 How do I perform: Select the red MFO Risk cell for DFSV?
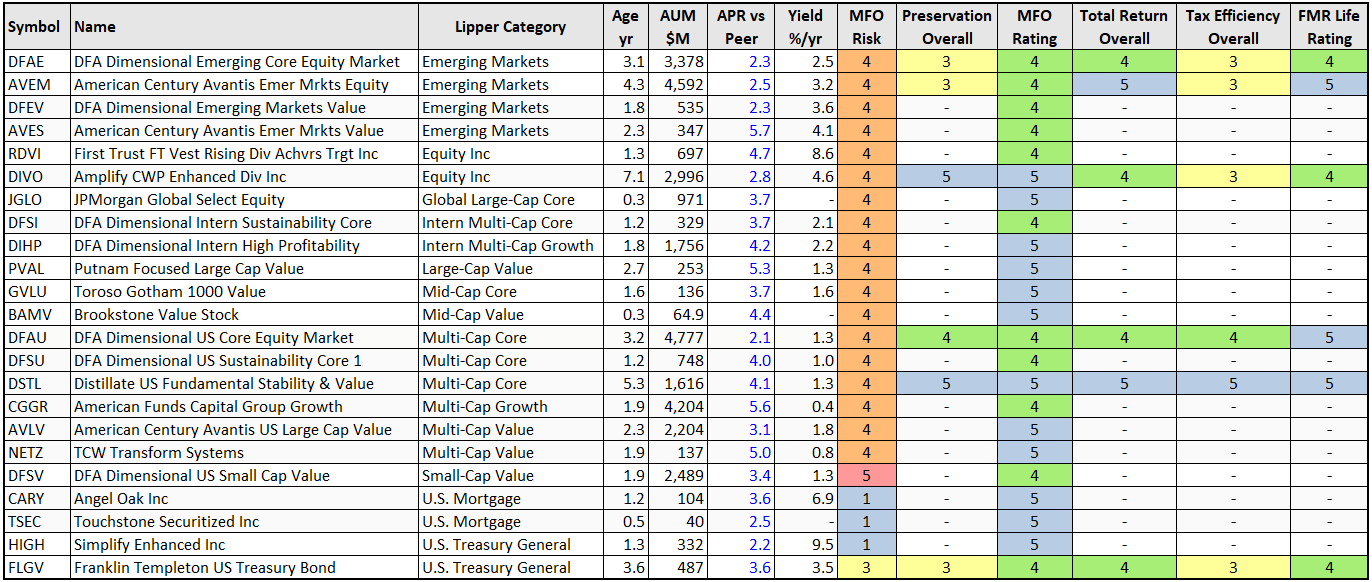(x=866, y=476)
